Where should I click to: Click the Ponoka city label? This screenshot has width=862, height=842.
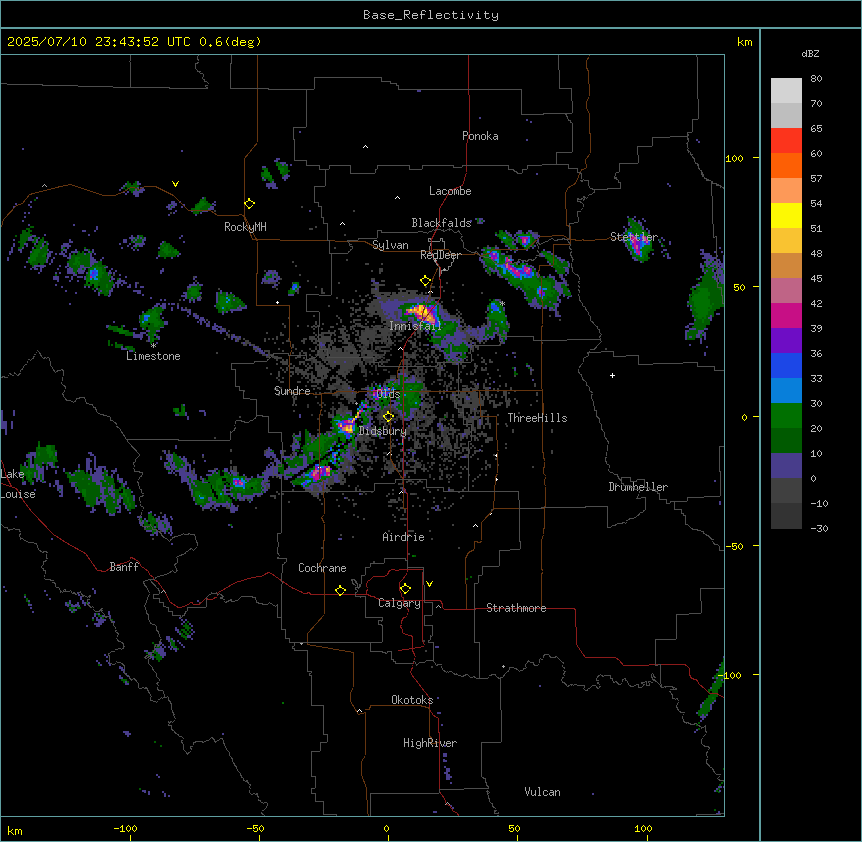pos(480,136)
